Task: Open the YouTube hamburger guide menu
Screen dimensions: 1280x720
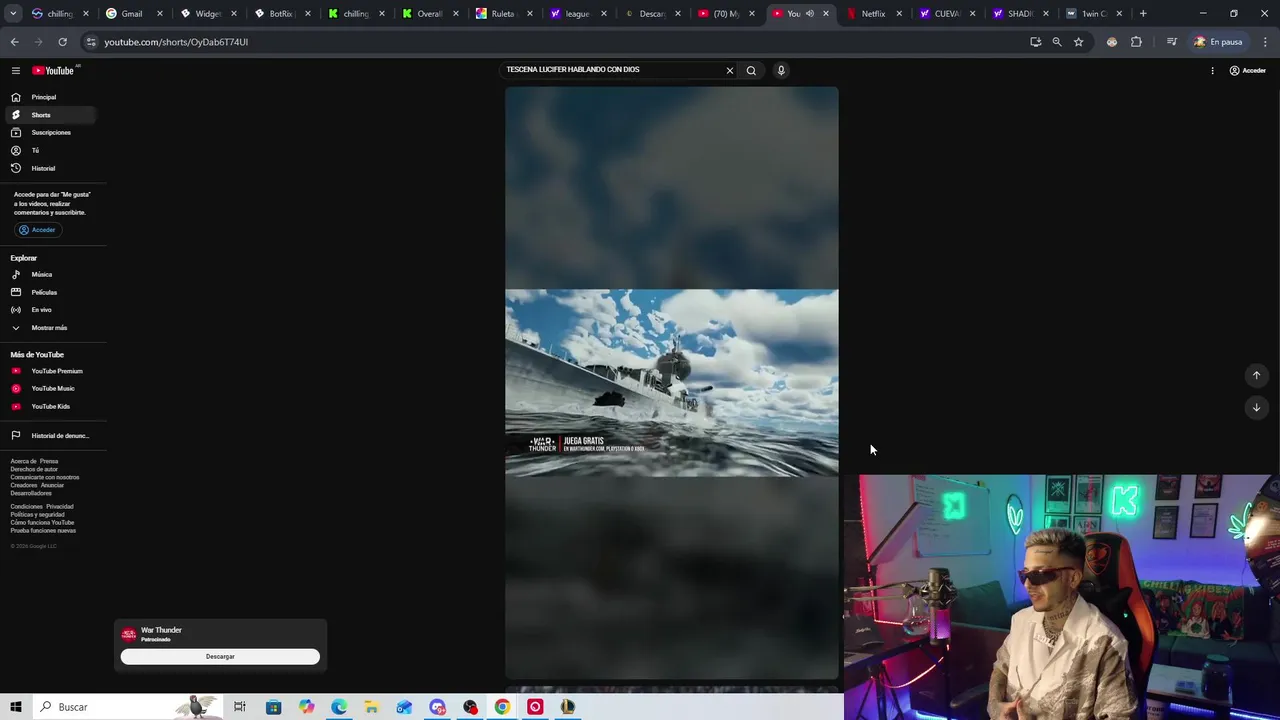Action: tap(16, 70)
